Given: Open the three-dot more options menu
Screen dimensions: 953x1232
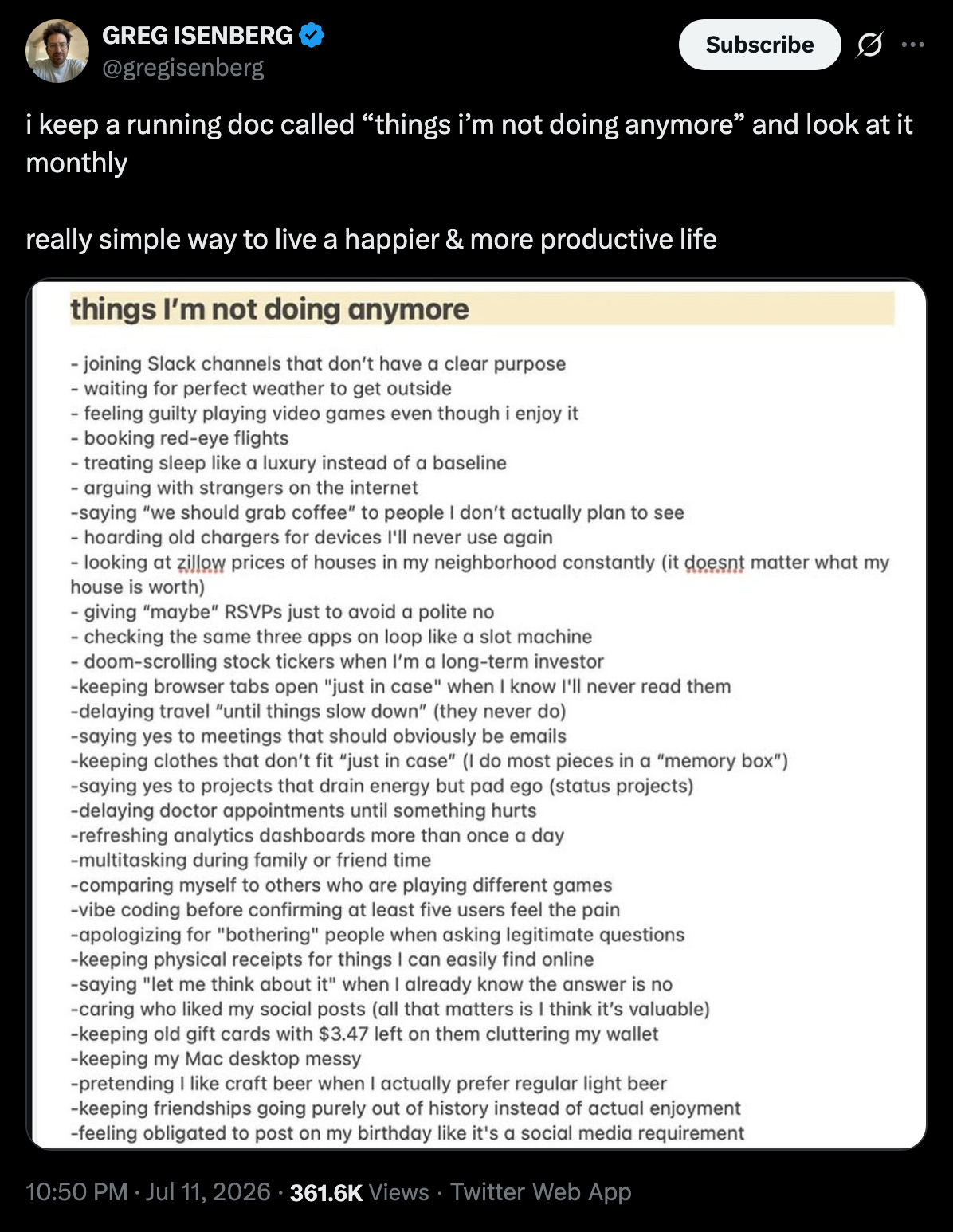Looking at the screenshot, I should tap(912, 45).
